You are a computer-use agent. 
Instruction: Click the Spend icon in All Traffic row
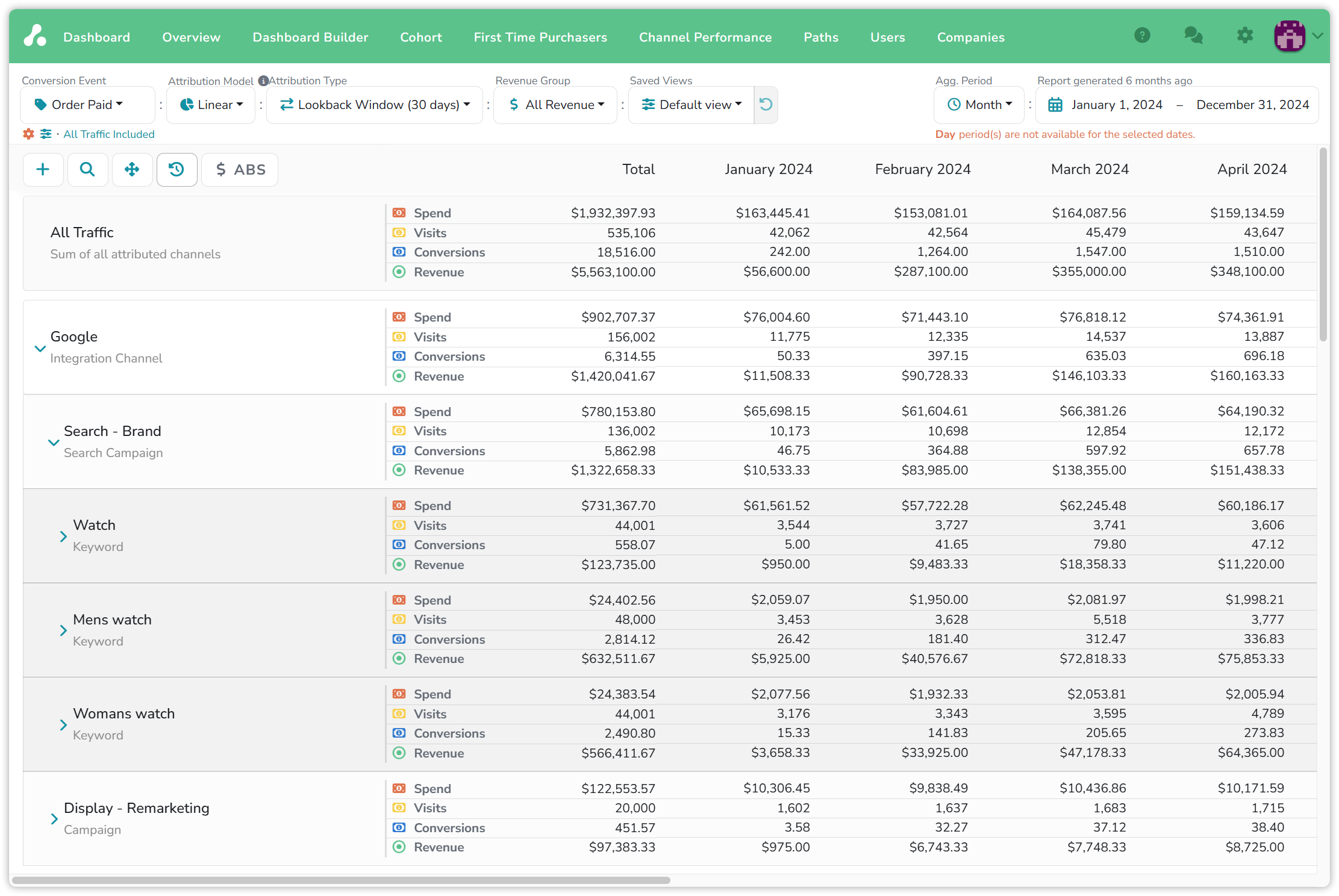(x=399, y=213)
